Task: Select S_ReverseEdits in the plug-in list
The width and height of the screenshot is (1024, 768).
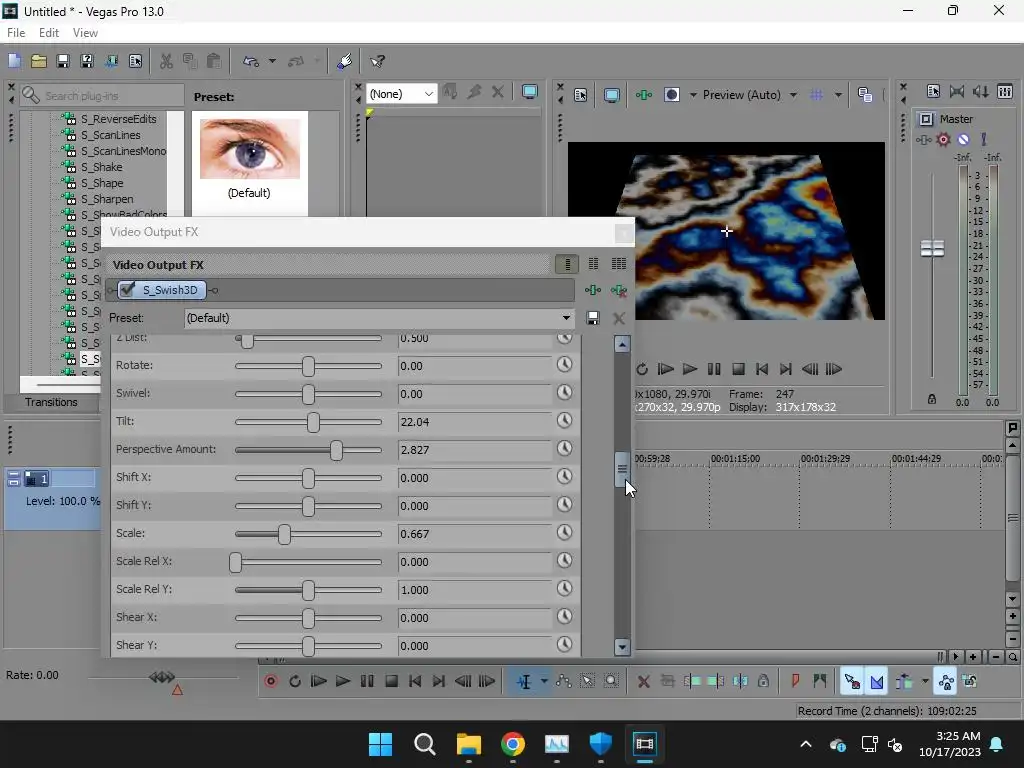Action: [x=118, y=119]
